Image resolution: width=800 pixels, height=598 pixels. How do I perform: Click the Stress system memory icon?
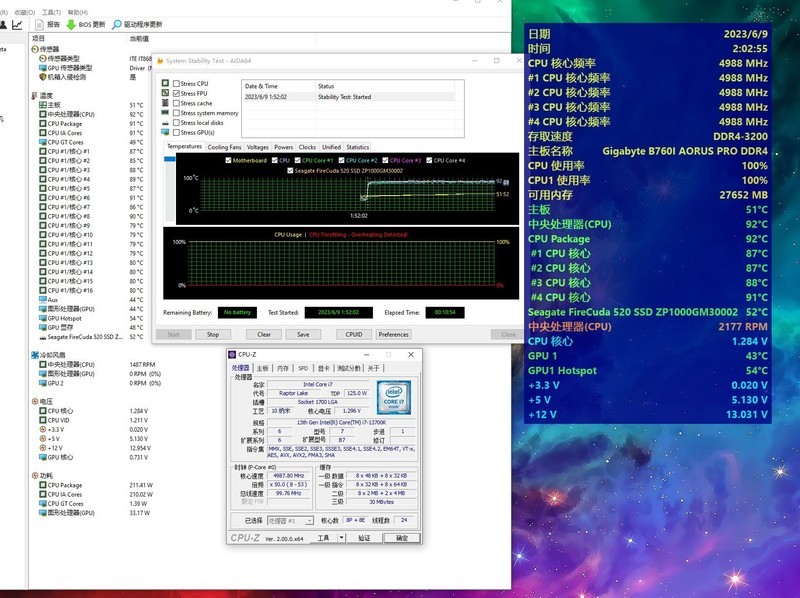tap(166, 112)
